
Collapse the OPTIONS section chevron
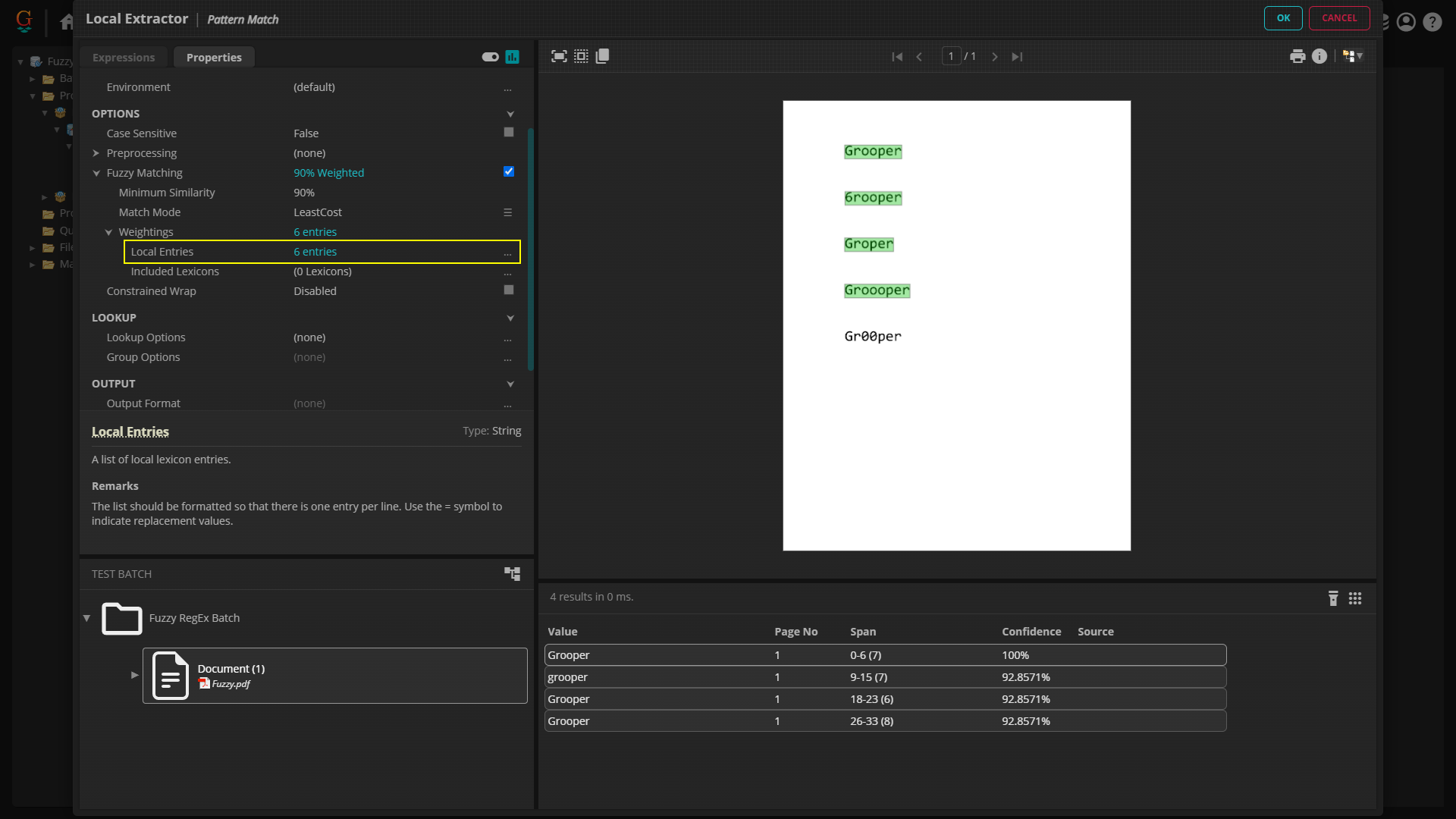[x=510, y=114]
